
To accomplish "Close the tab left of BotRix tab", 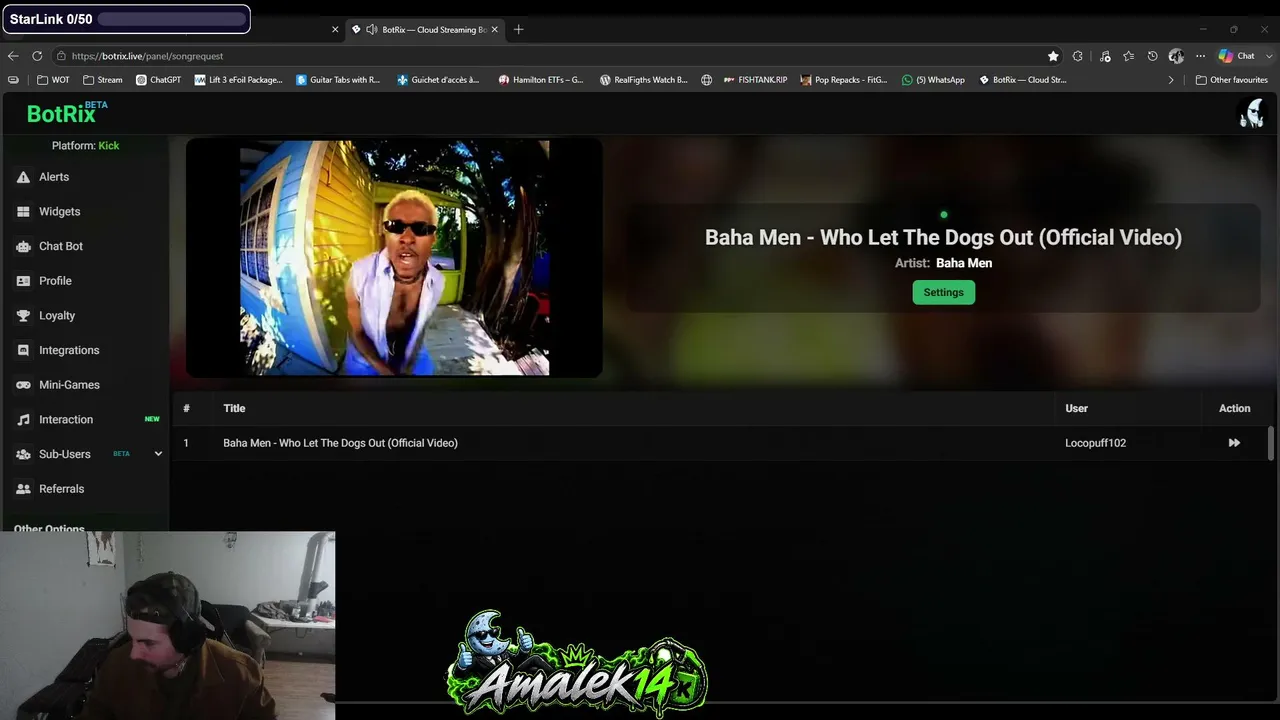I will tap(335, 30).
